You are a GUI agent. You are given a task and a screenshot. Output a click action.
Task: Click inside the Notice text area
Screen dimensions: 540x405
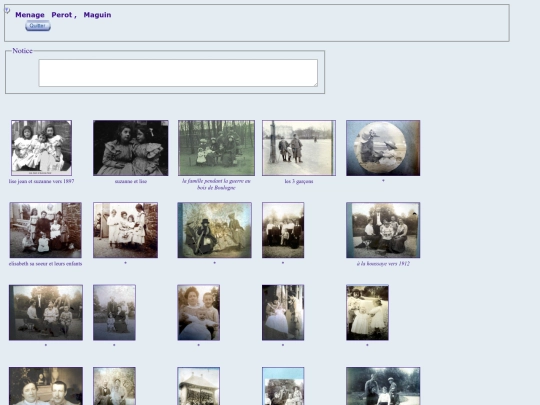point(178,73)
